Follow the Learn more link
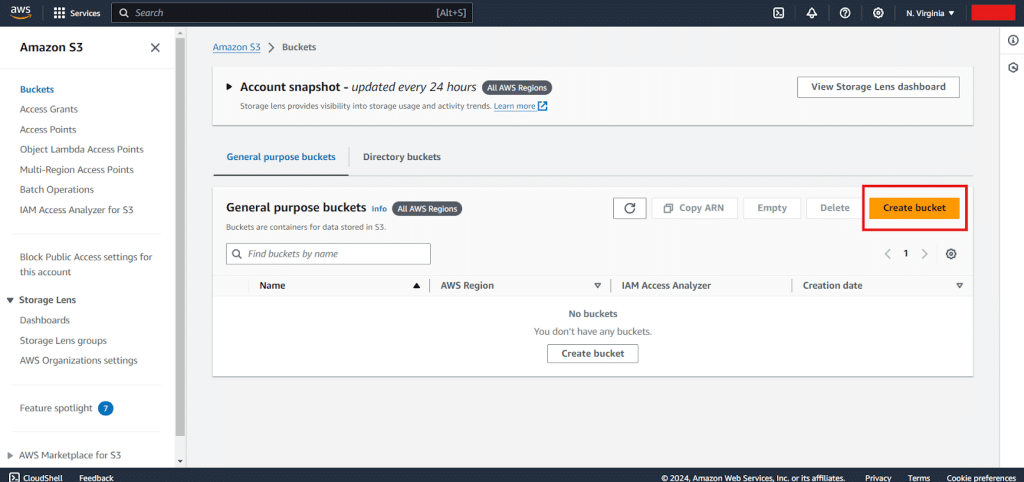This screenshot has height=482, width=1024. [515, 106]
